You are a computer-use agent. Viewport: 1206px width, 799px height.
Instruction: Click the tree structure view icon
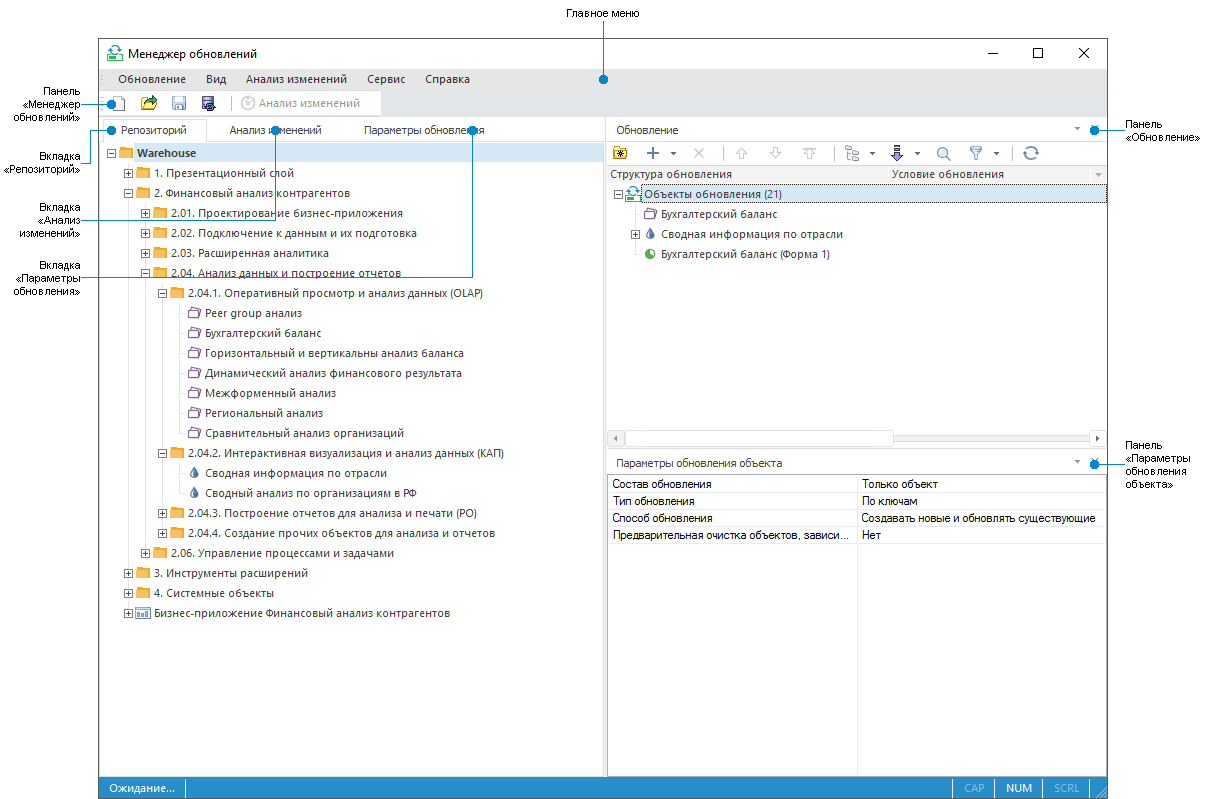(852, 154)
